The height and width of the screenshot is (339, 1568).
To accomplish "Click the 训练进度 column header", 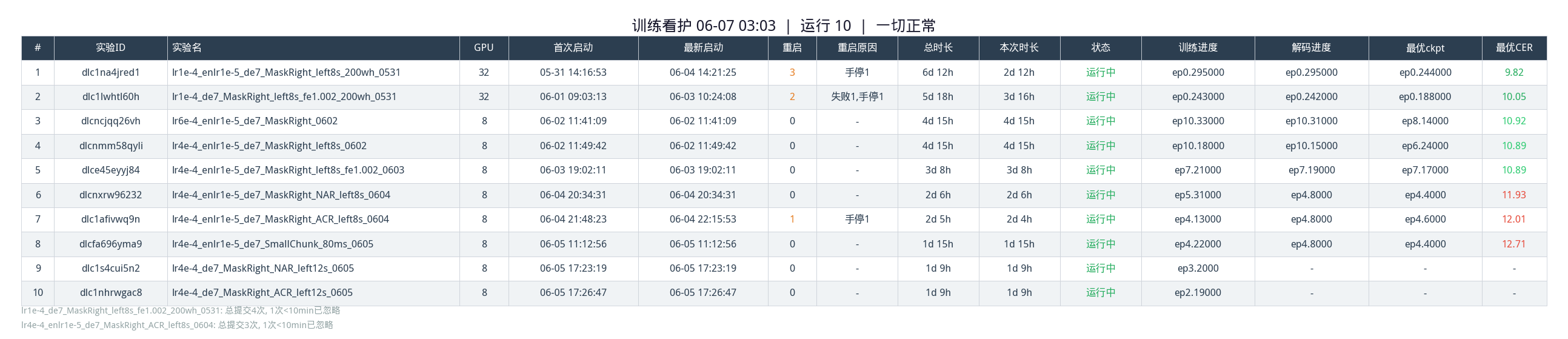I will click(1197, 47).
